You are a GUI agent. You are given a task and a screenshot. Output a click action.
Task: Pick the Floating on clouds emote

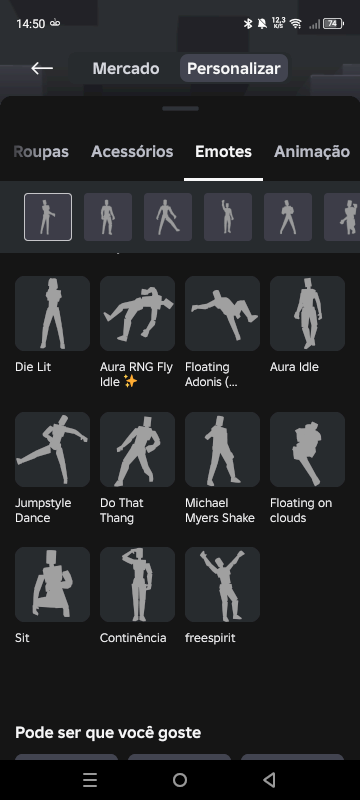point(307,449)
